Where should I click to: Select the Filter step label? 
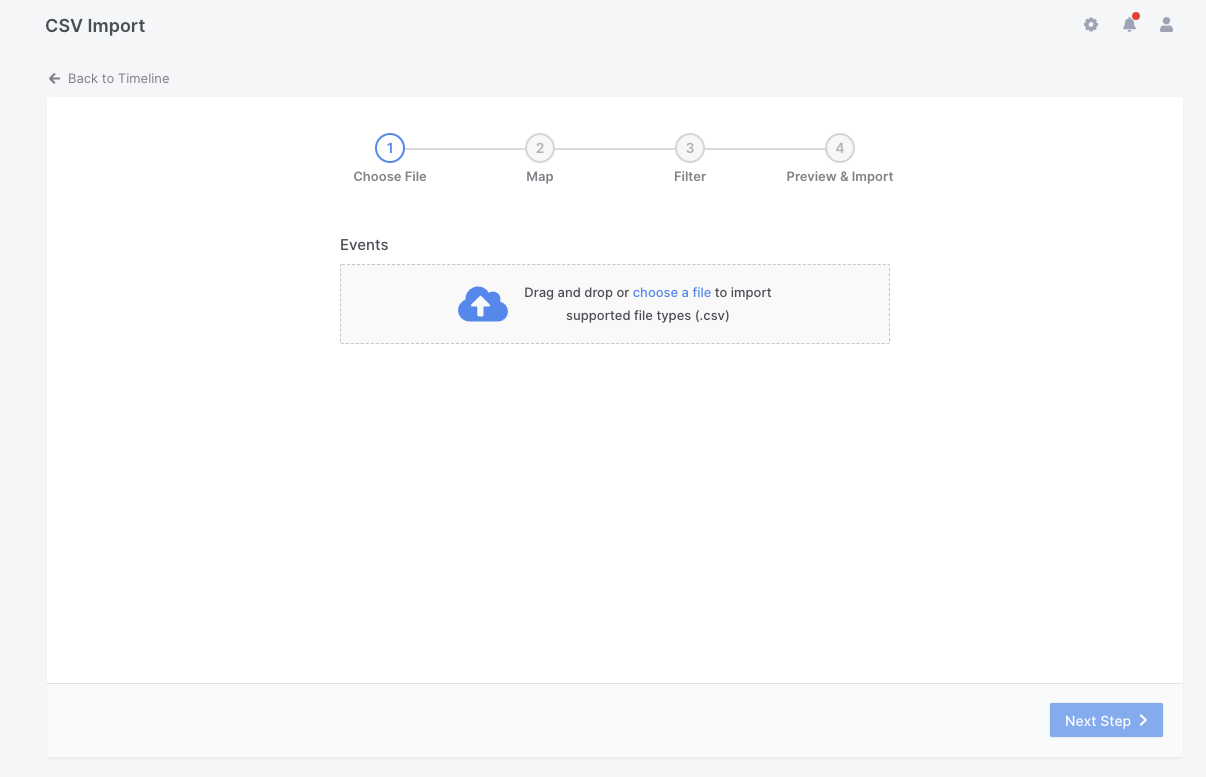tap(690, 177)
